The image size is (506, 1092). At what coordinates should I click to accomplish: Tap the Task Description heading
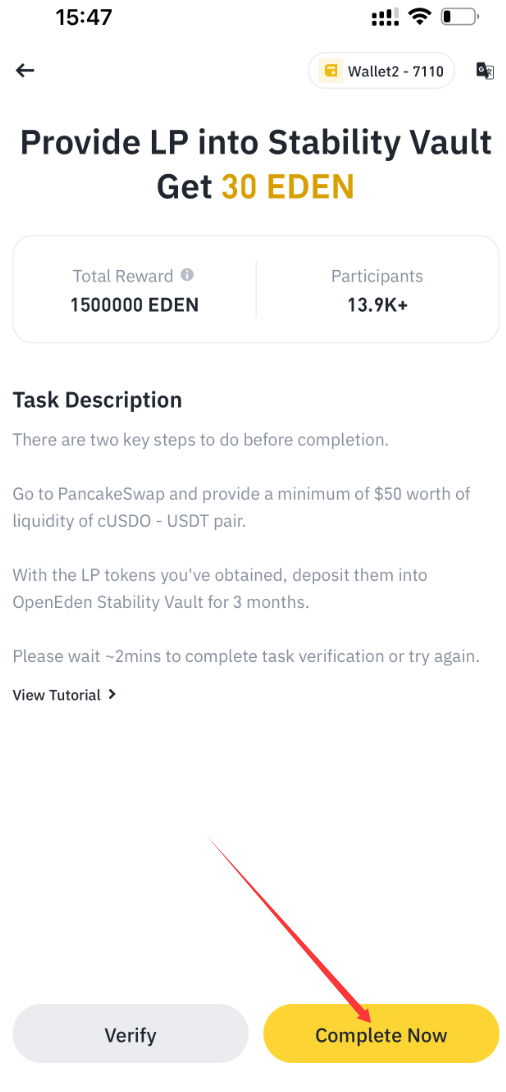tap(97, 400)
